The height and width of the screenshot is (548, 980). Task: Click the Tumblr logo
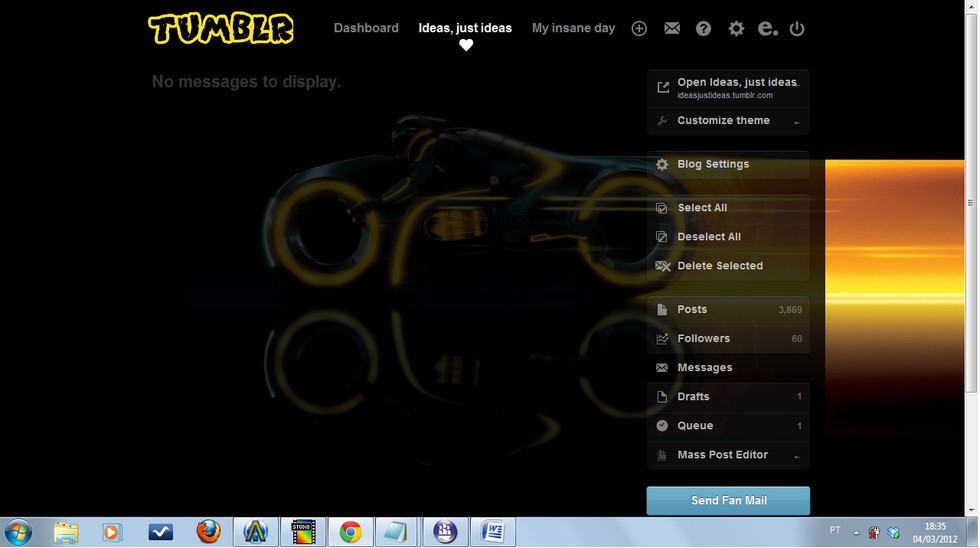click(221, 29)
